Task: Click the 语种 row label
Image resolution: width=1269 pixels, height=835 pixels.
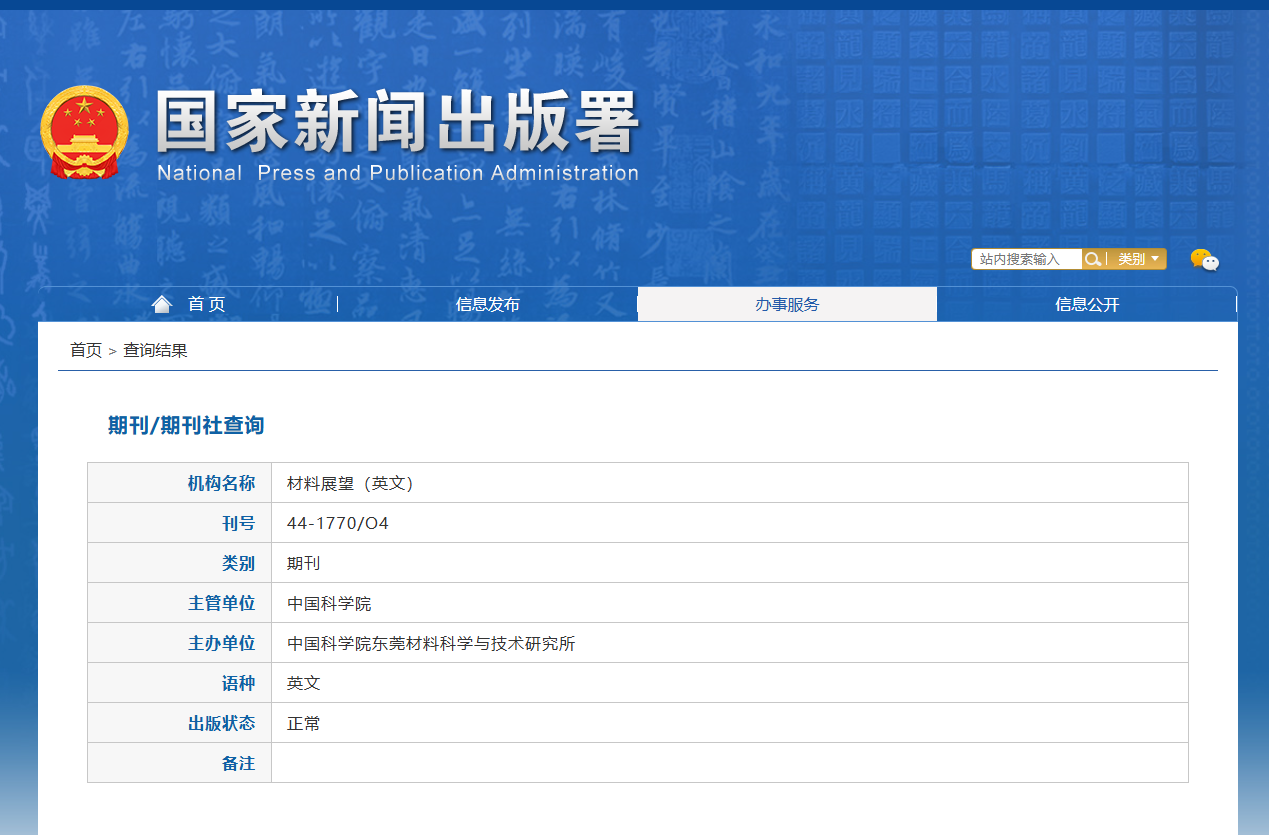Action: coord(238,683)
